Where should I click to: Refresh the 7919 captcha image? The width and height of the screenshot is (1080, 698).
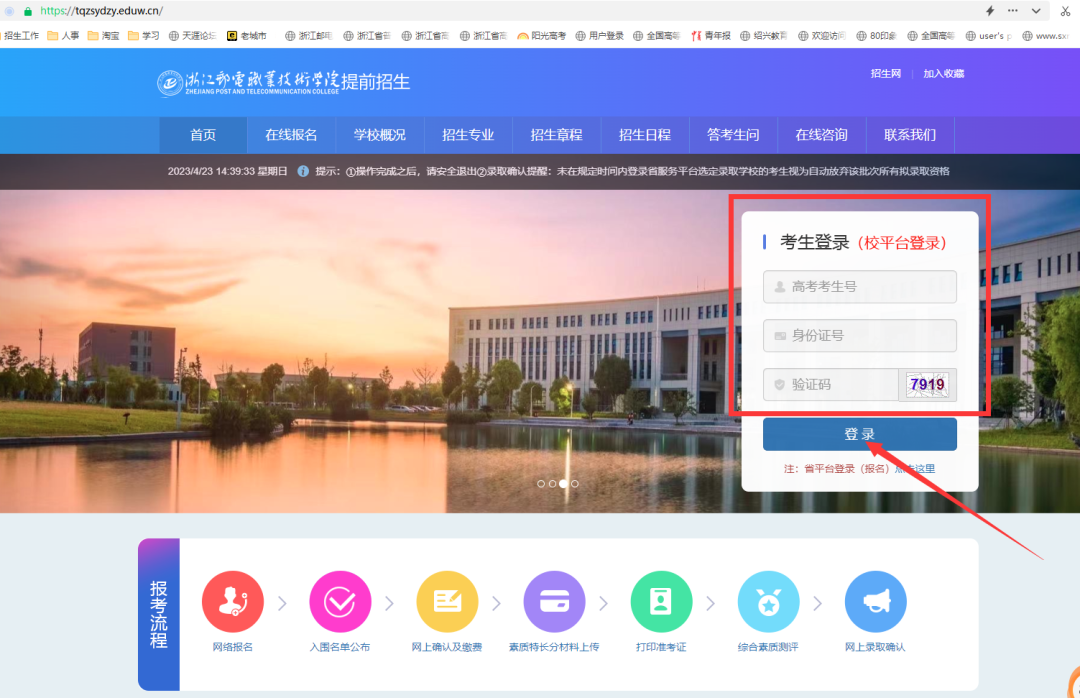927,384
